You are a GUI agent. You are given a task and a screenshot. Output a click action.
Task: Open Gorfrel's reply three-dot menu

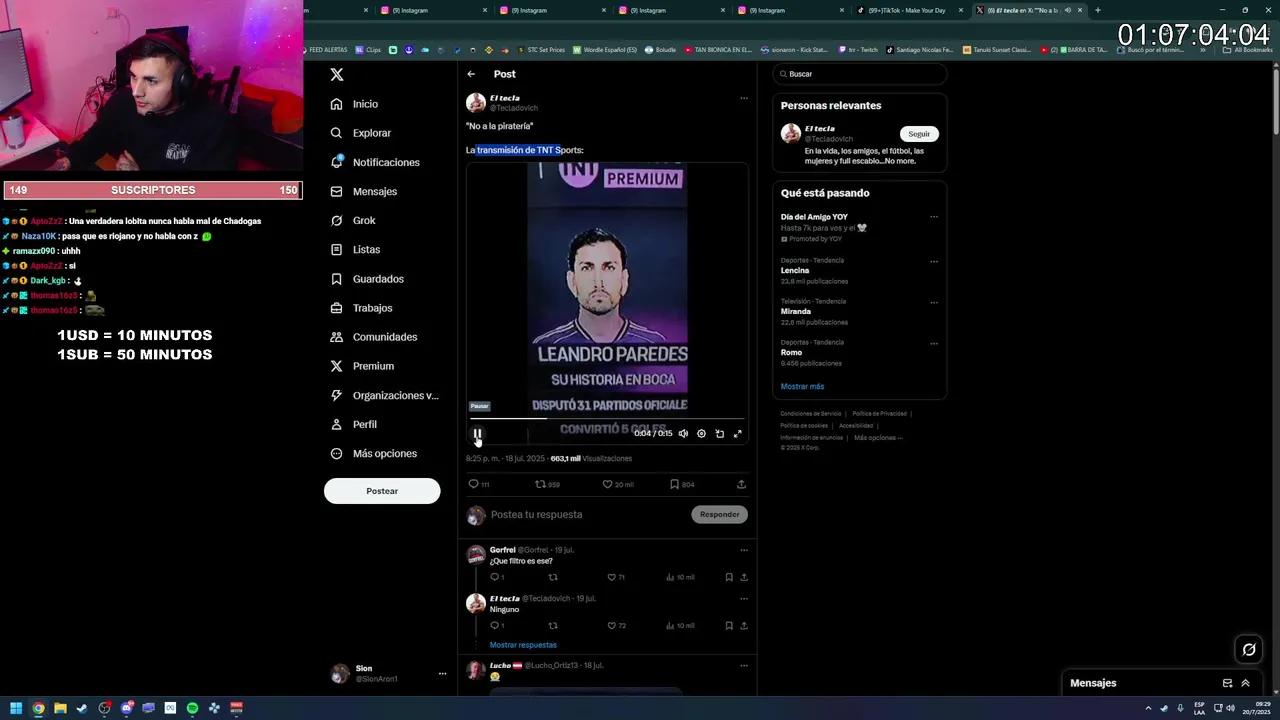coord(743,550)
